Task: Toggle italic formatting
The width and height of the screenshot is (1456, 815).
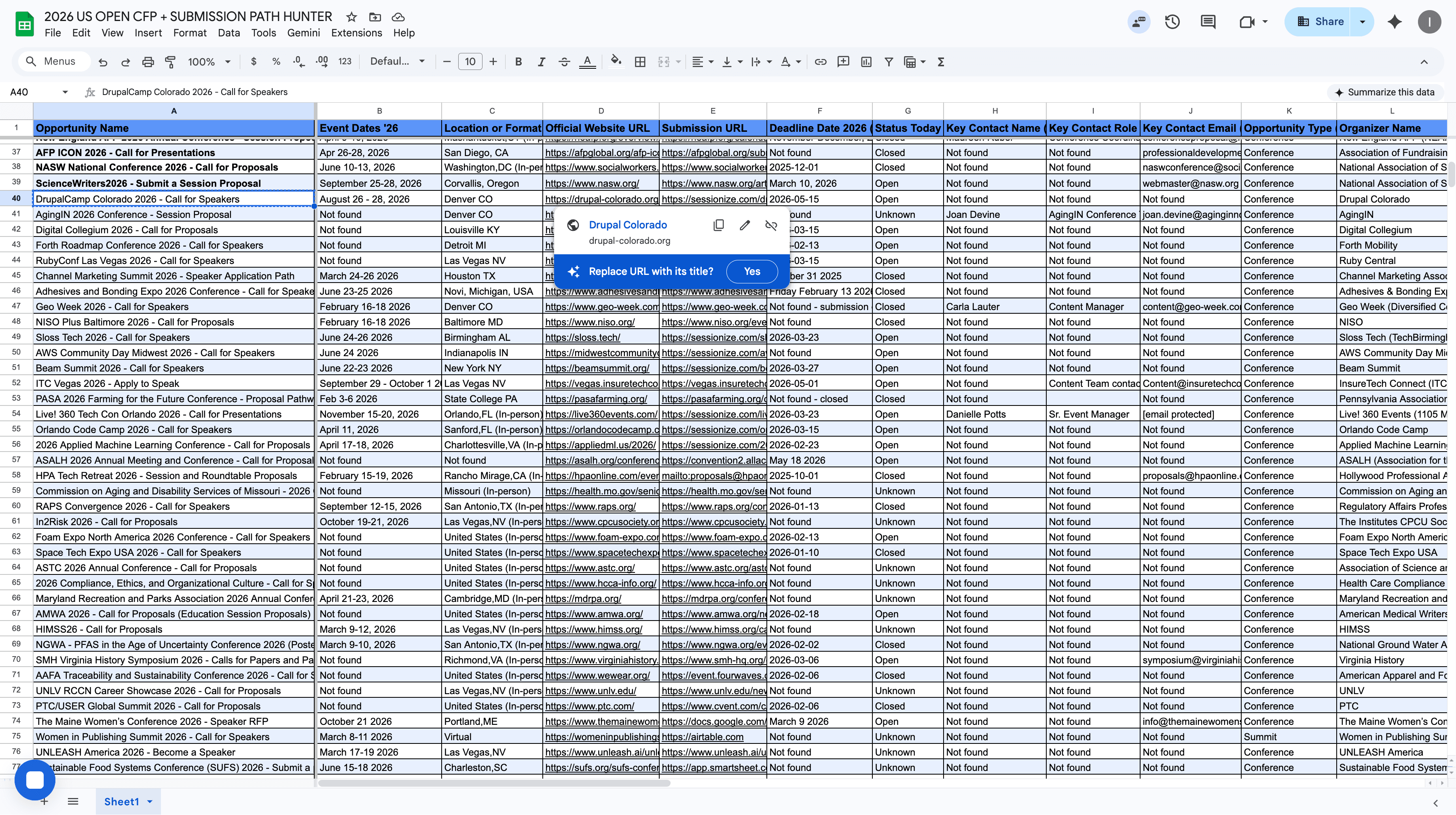Action: (541, 61)
